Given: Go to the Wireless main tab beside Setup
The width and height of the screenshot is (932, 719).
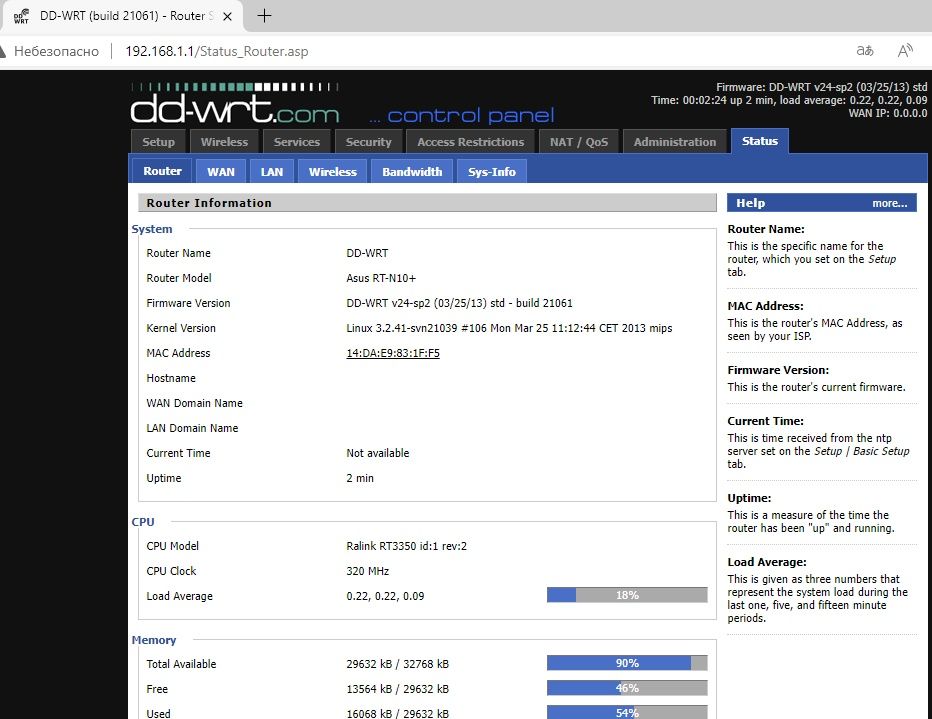Looking at the screenshot, I should coord(224,142).
